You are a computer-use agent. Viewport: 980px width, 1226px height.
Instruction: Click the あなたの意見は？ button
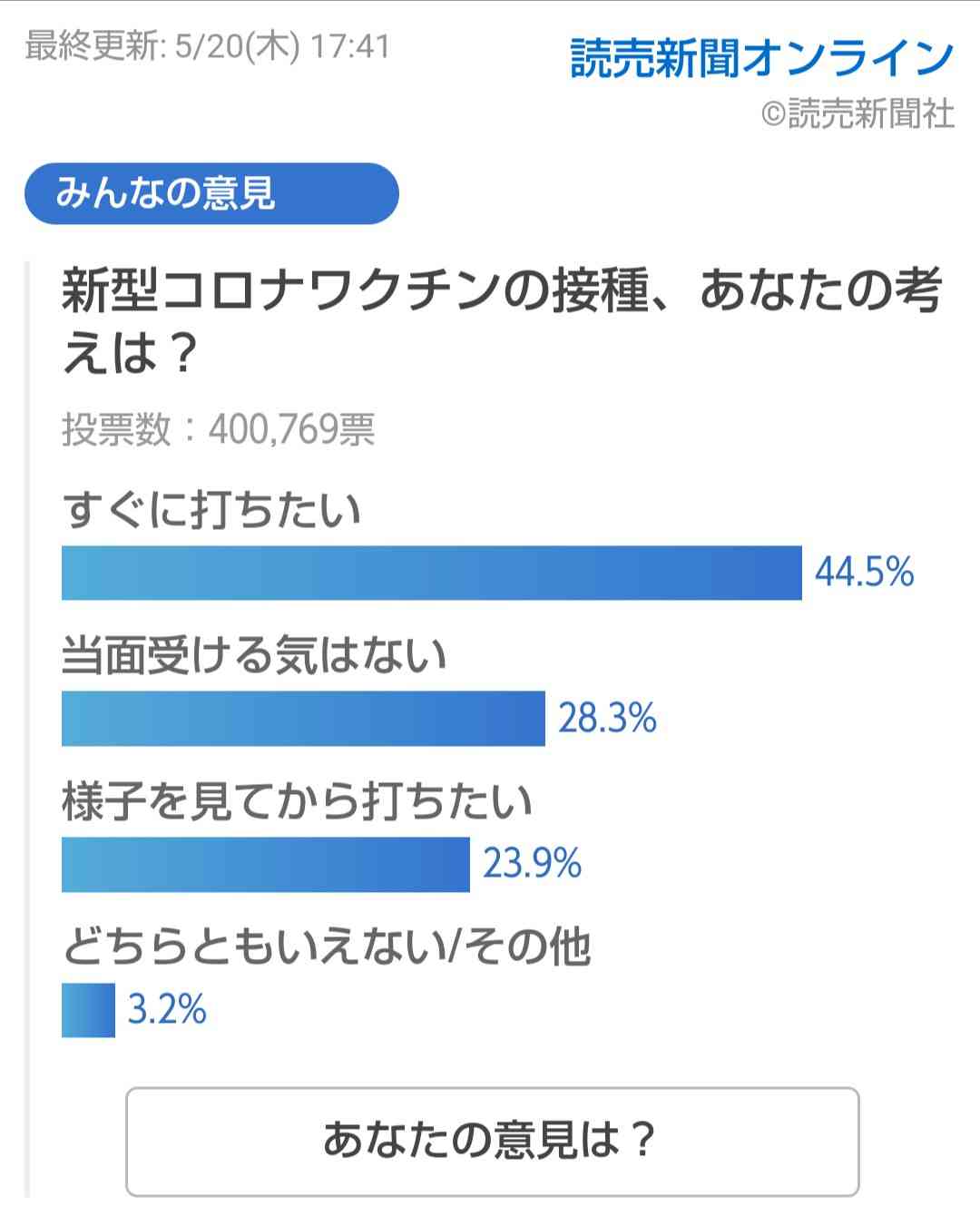492,1142
